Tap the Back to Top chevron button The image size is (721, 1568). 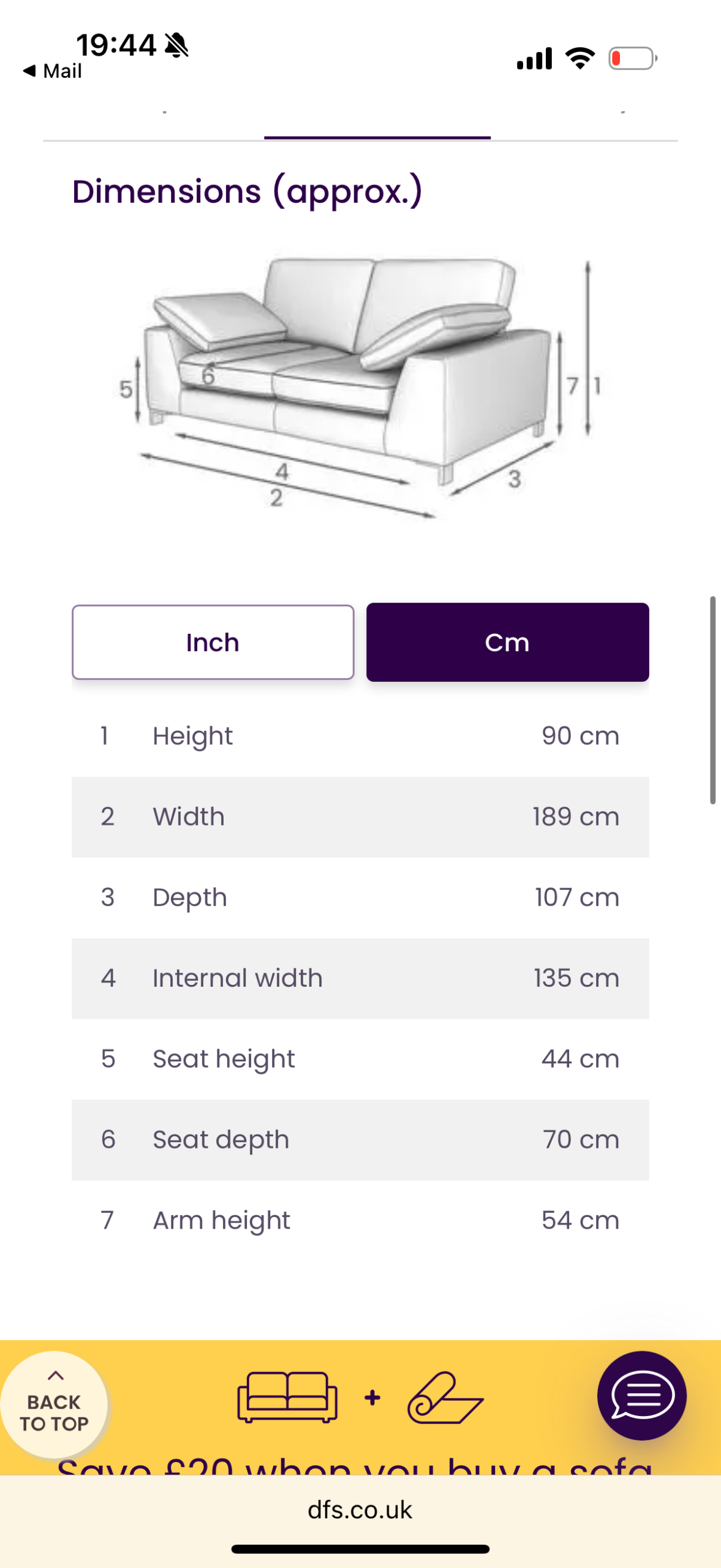(54, 1404)
